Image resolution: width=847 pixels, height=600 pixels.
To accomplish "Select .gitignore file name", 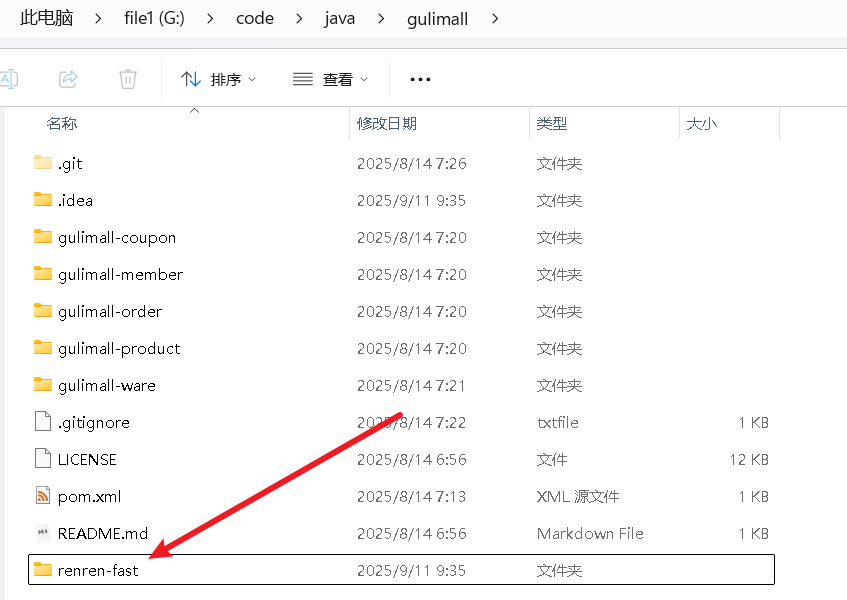I will pyautogui.click(x=94, y=423).
